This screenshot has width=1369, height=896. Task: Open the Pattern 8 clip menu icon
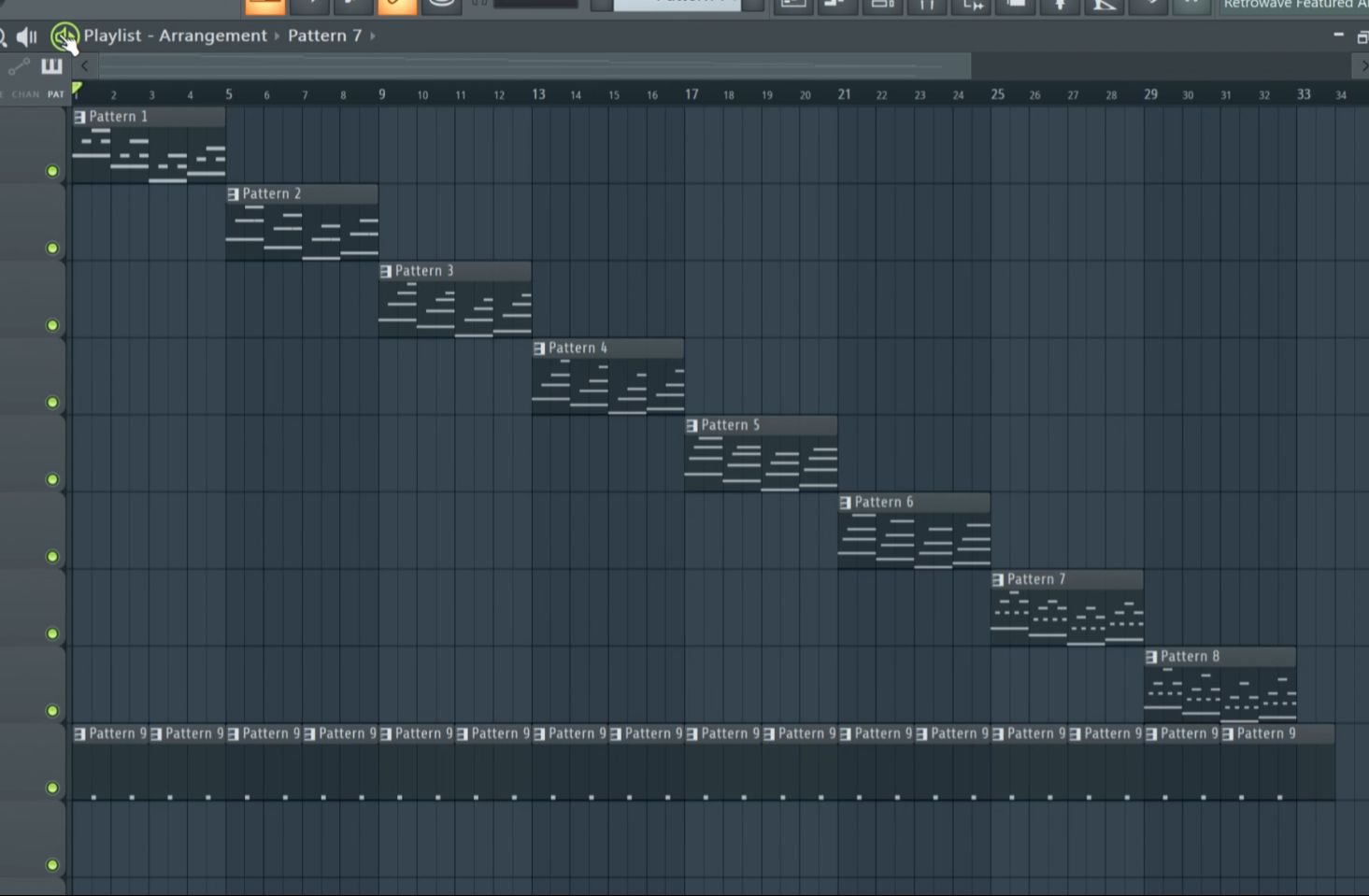[x=1151, y=657]
